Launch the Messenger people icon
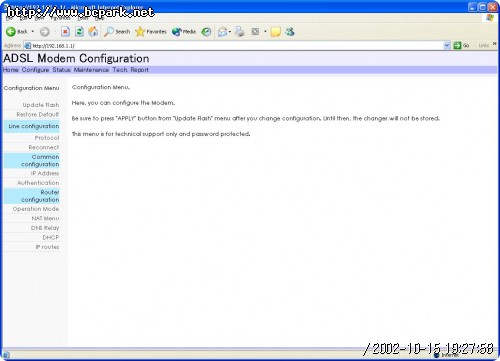The height and width of the screenshot is (361, 500). click(290, 32)
